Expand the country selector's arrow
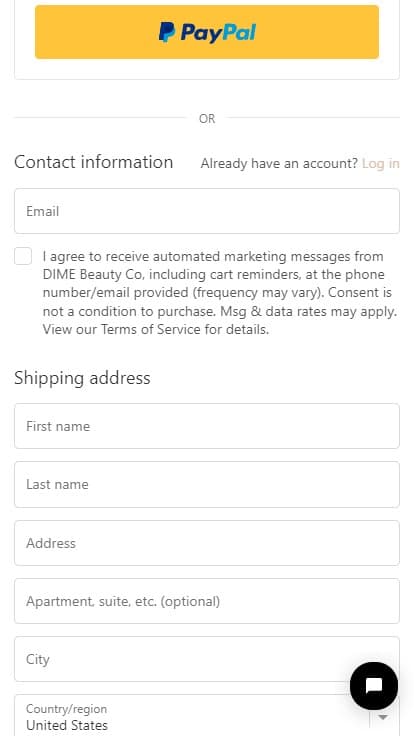This screenshot has width=414, height=736. pyautogui.click(x=383, y=717)
